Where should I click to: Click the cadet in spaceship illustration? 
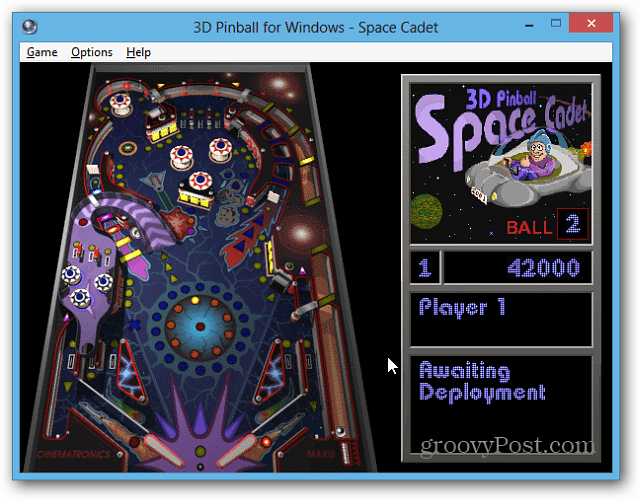pos(527,169)
